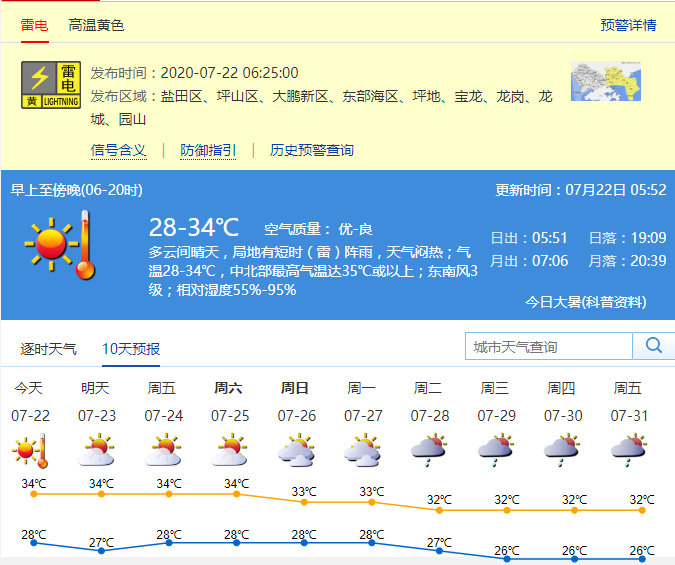Select the 逐时天气 tab

pos(49,349)
